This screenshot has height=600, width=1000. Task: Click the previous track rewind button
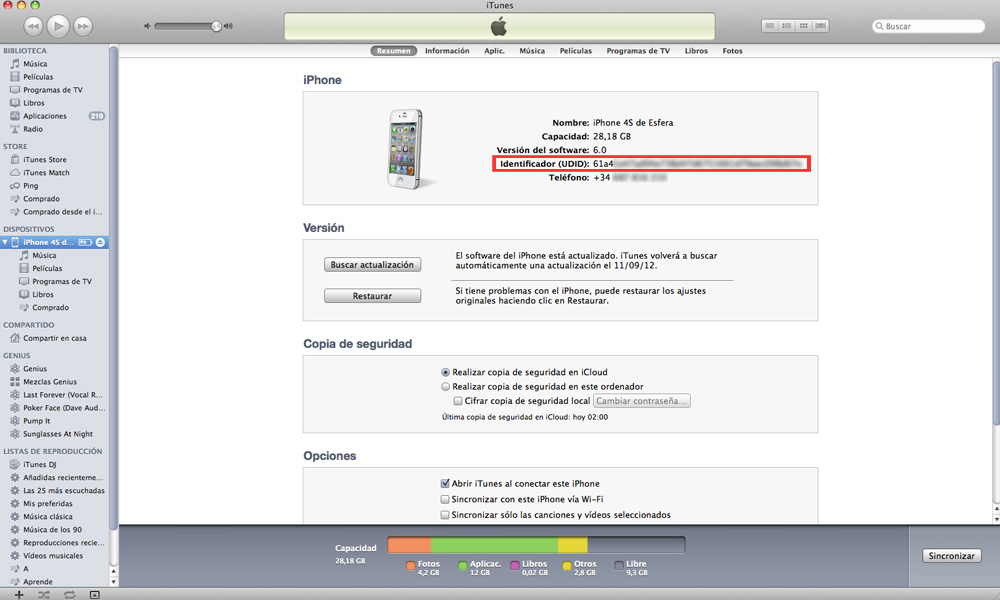click(33, 26)
